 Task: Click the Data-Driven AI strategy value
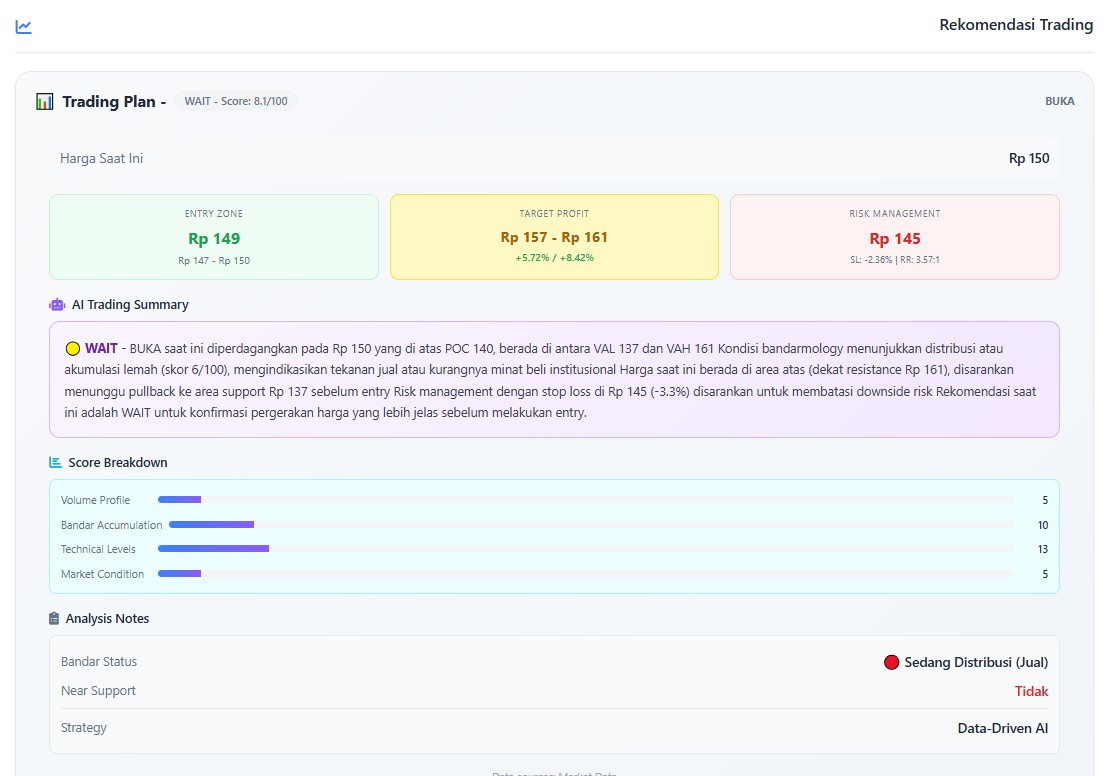tap(1002, 728)
